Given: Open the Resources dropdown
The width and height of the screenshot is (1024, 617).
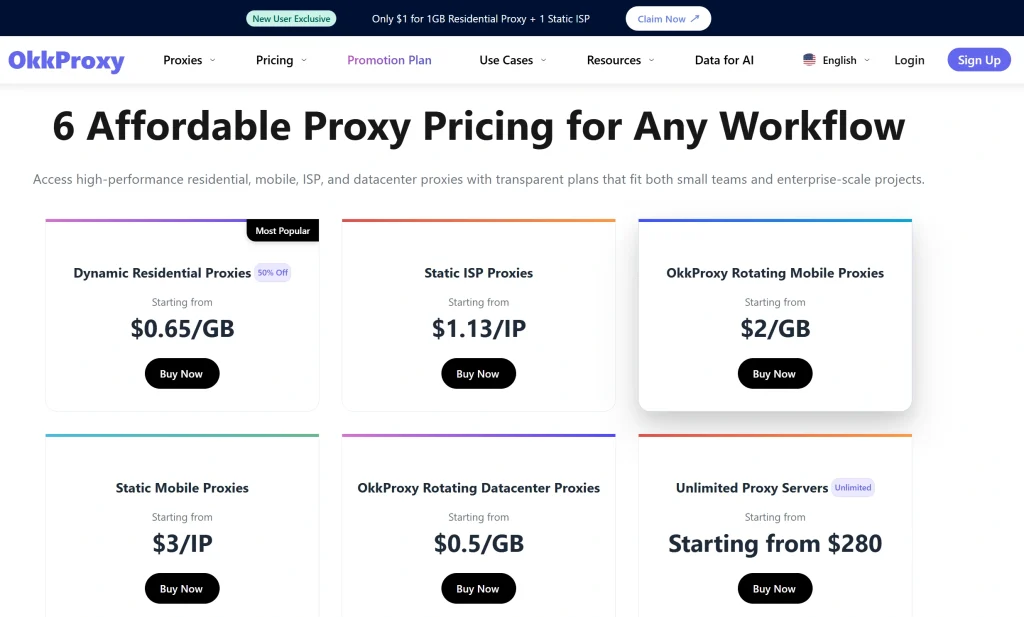Looking at the screenshot, I should (x=619, y=60).
